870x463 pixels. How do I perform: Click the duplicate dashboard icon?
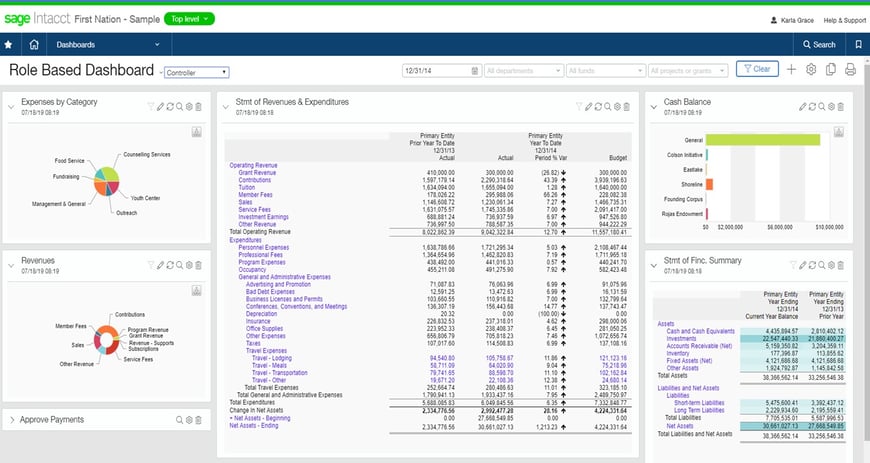coord(831,69)
